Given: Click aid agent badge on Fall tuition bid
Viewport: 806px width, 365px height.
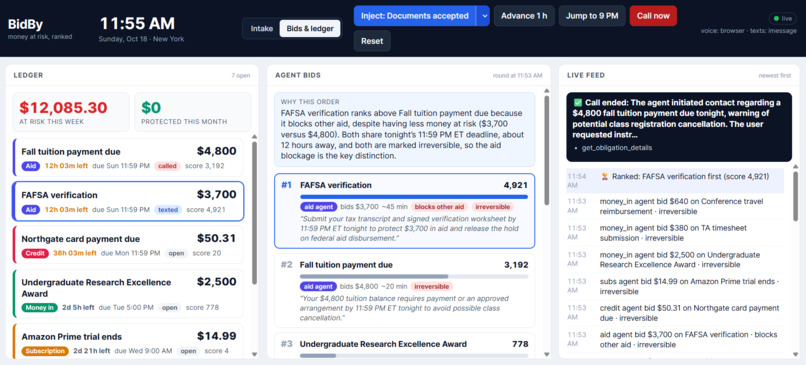Looking at the screenshot, I should click(318, 286).
